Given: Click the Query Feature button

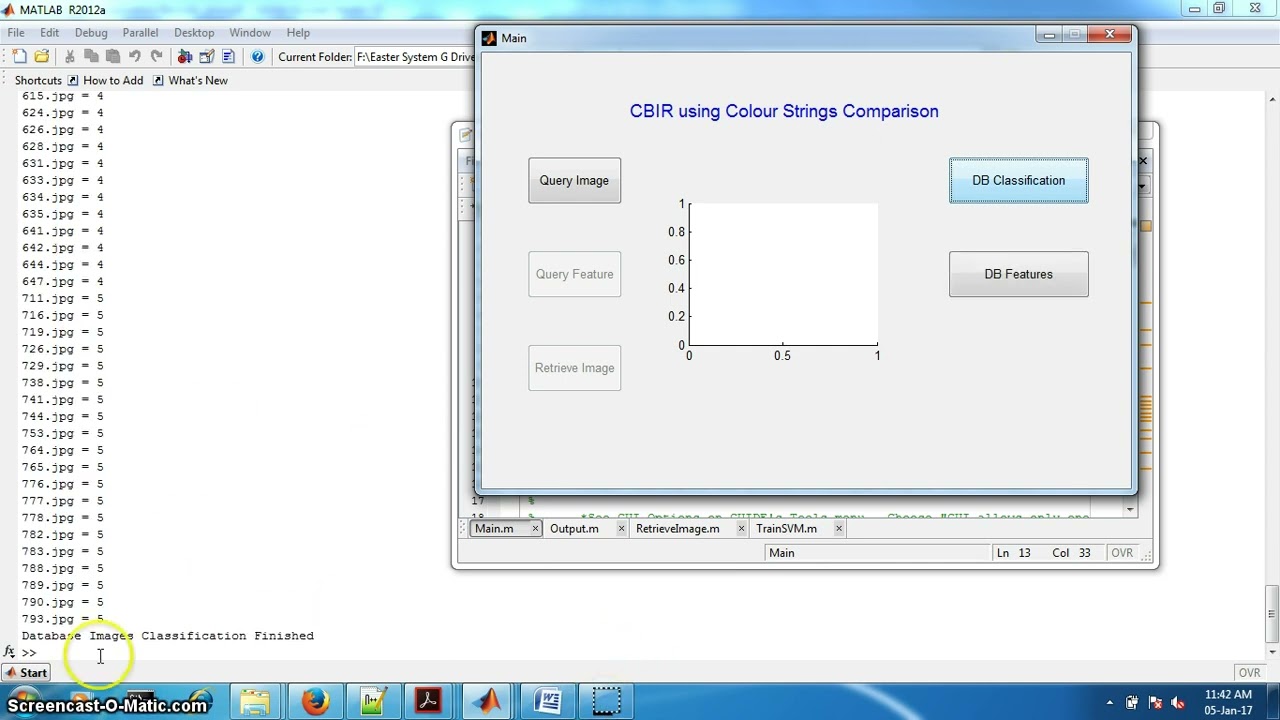Looking at the screenshot, I should (x=574, y=274).
